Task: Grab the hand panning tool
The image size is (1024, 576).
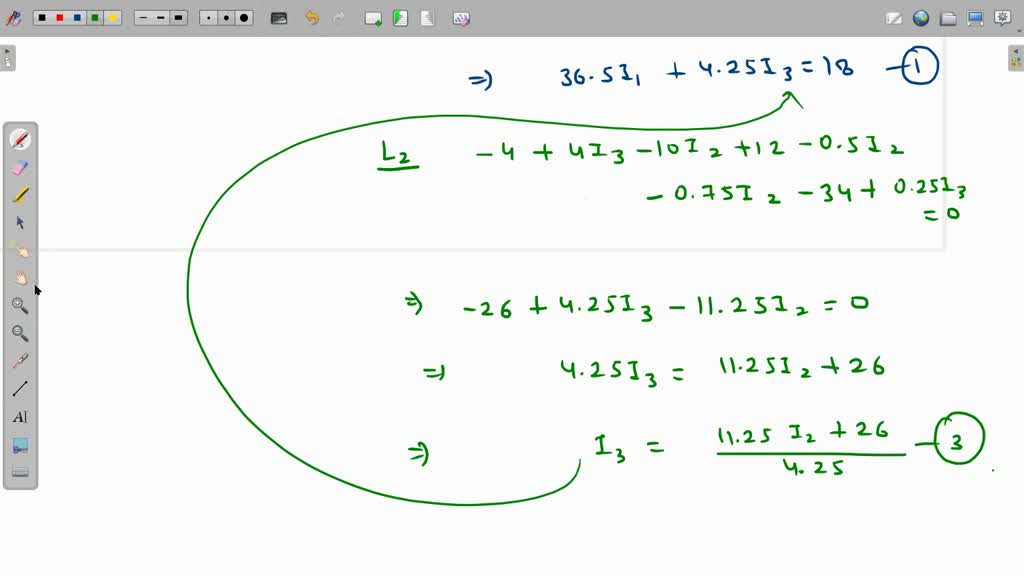Action: (x=20, y=278)
